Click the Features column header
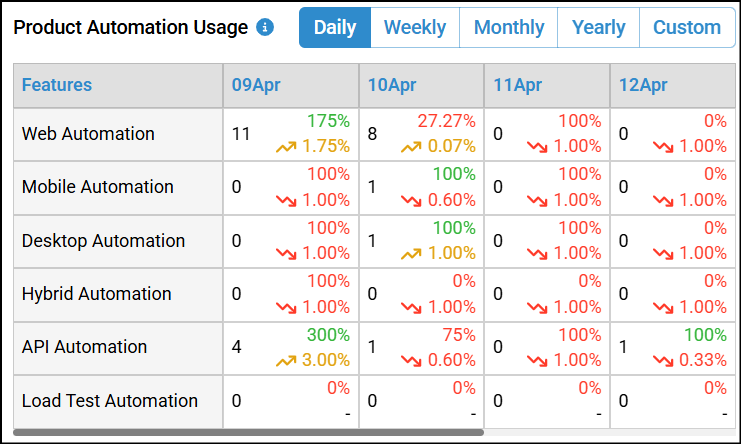The width and height of the screenshot is (741, 444). tap(57, 86)
